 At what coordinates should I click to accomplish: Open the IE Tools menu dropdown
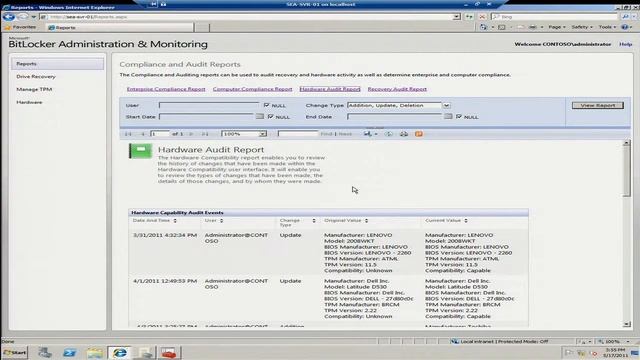point(607,27)
